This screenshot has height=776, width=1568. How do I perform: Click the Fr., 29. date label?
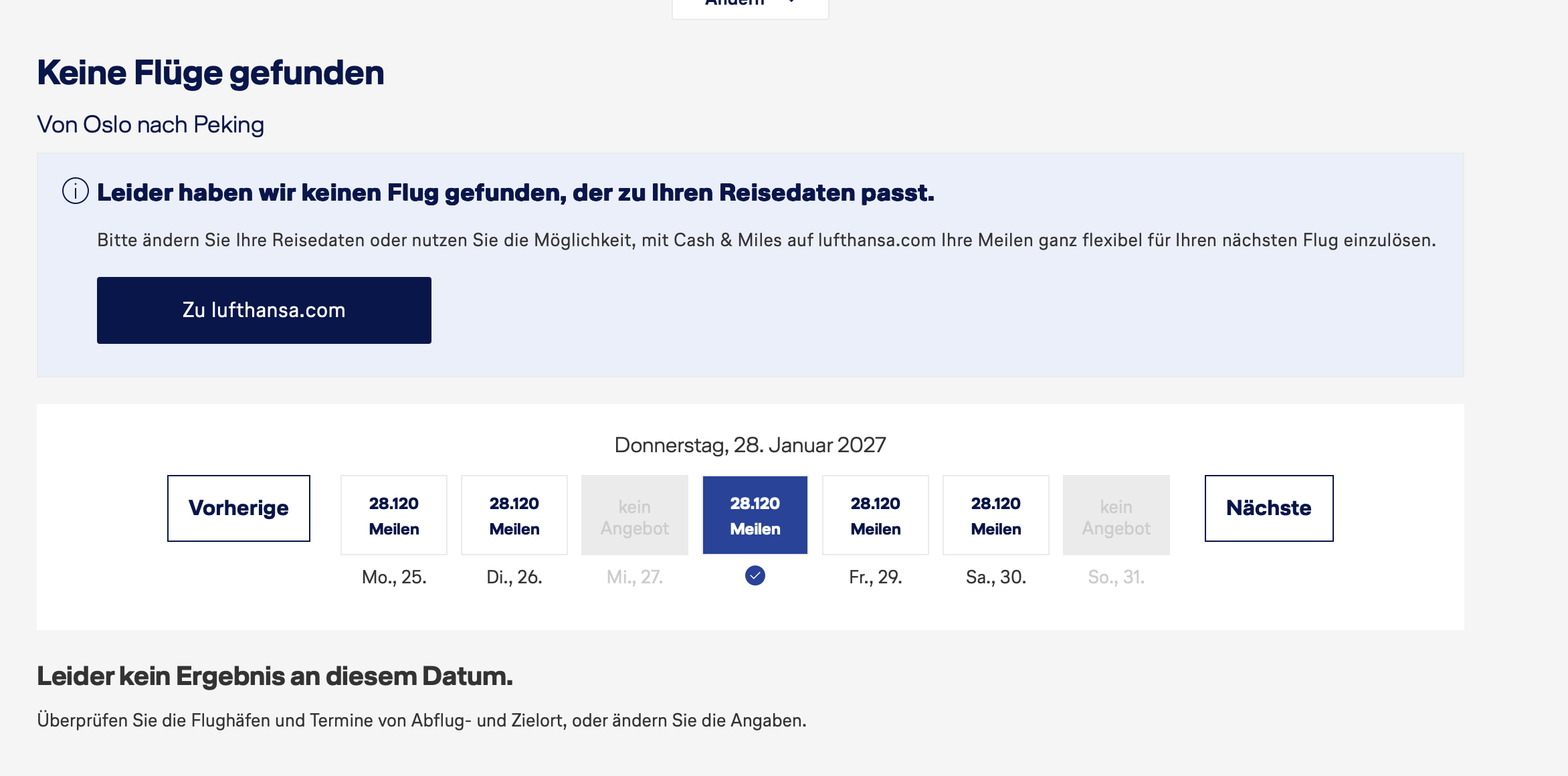[876, 577]
